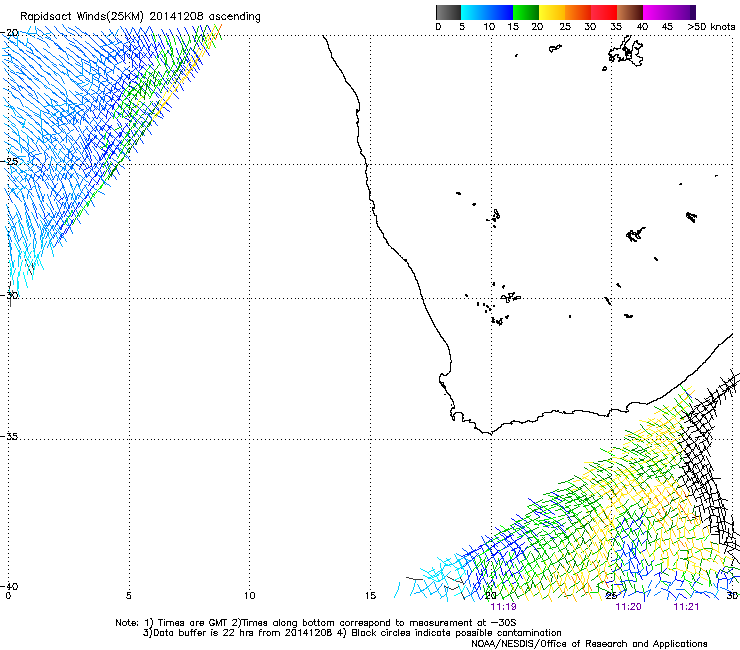Click the 'Rapidscat Winds(25KM) 20141208 ascending' title
This screenshot has height=650, width=740.
(x=140, y=17)
